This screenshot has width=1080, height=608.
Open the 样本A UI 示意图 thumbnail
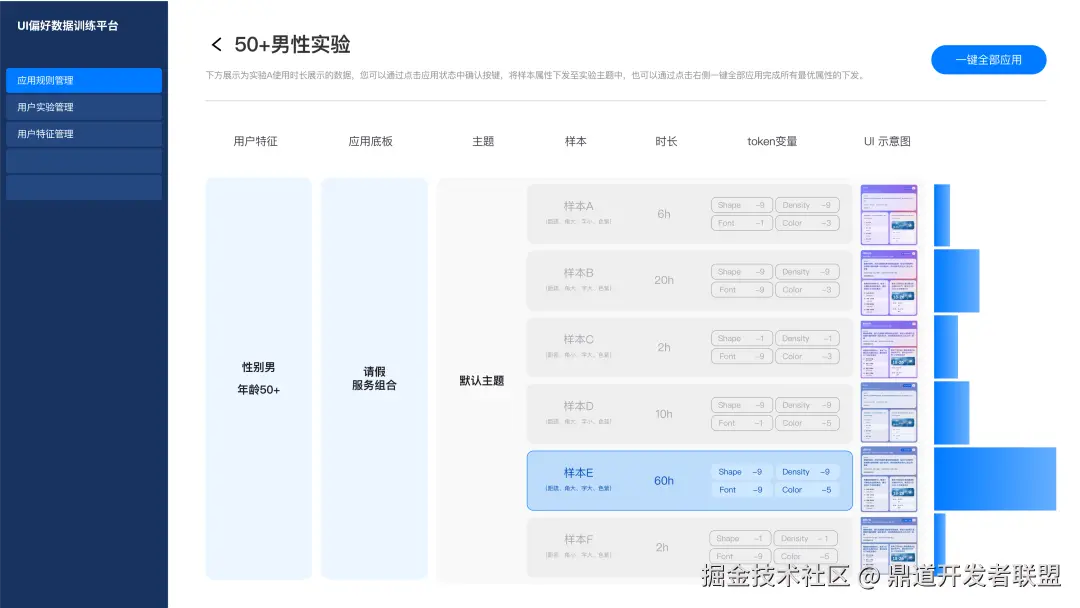pos(888,213)
